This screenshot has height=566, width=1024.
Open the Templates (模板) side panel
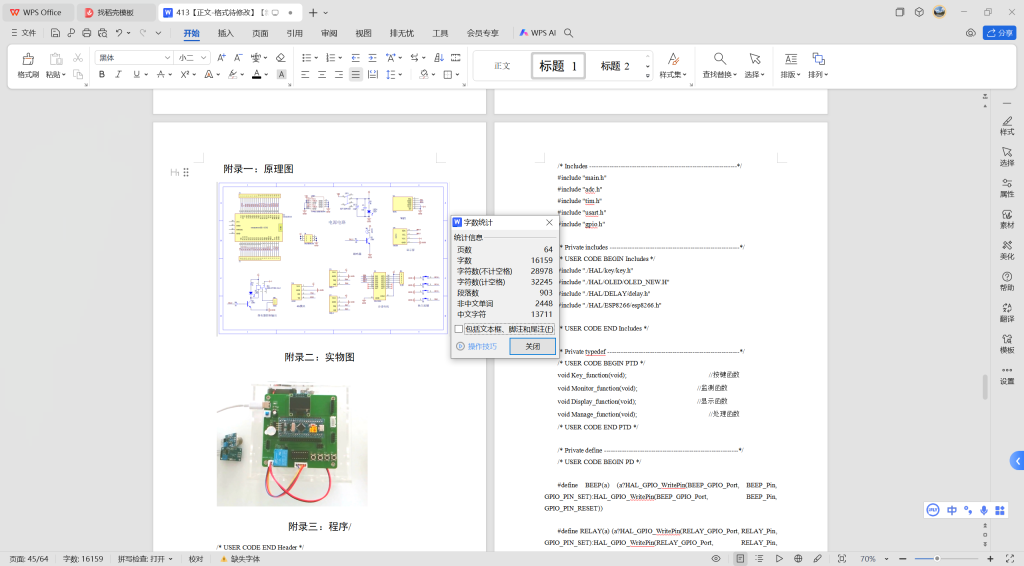1007,344
